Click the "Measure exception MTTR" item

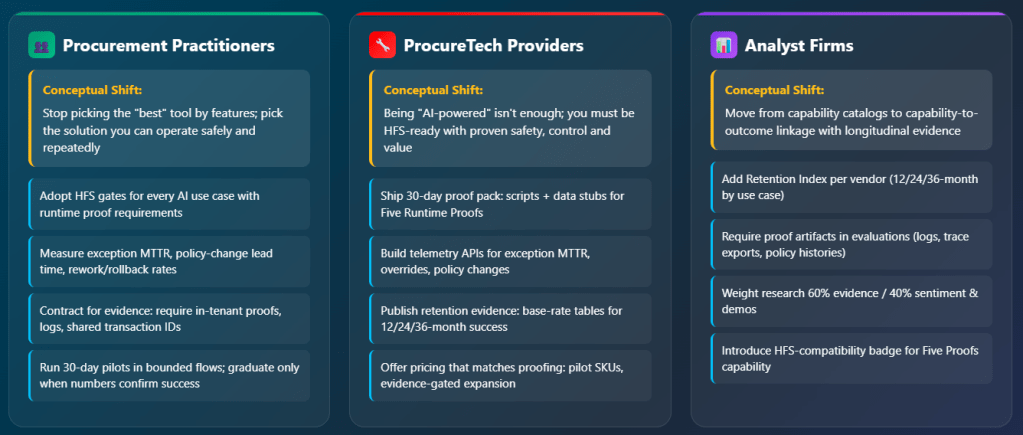point(169,261)
